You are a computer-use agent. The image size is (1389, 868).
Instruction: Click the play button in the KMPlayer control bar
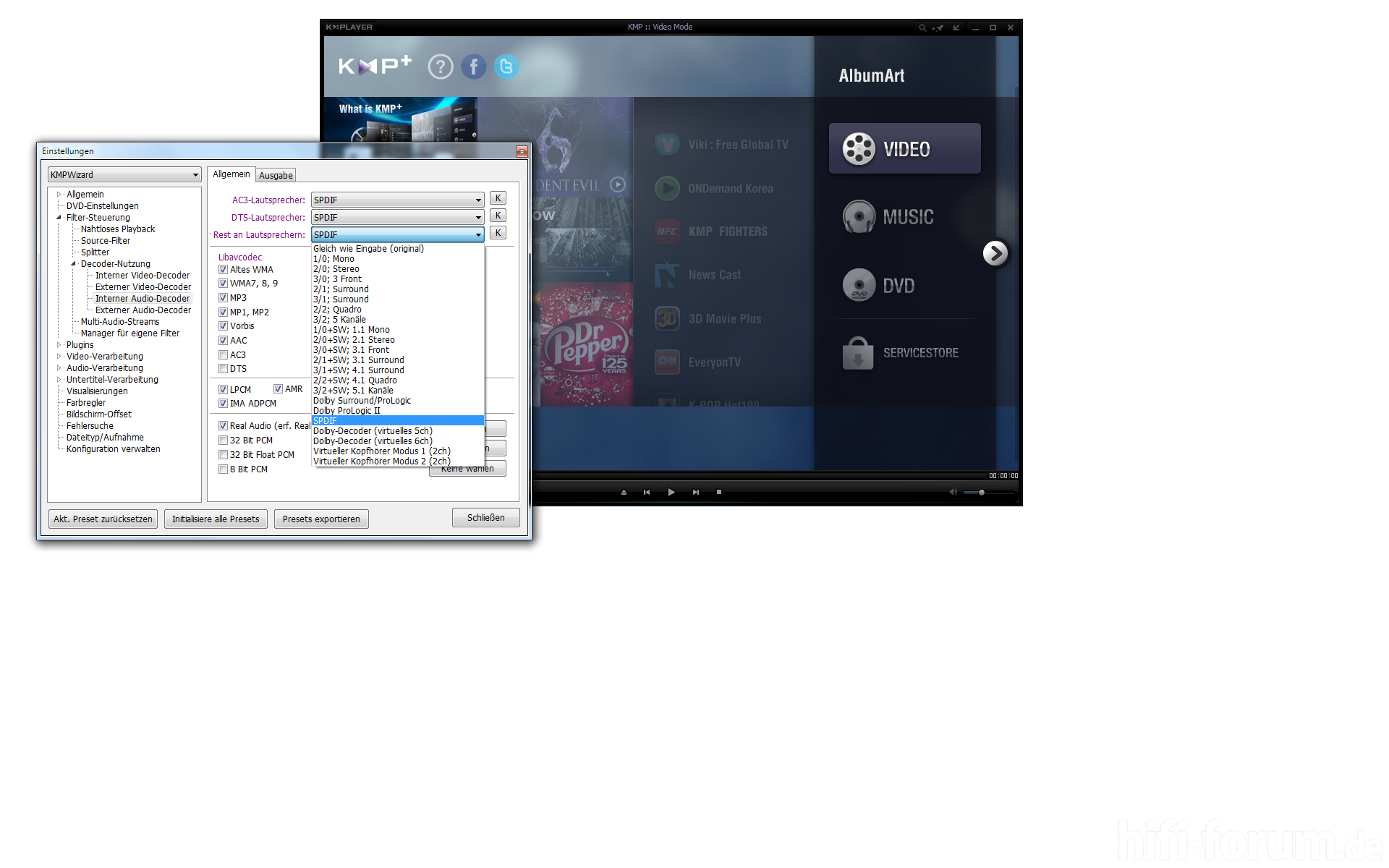[671, 492]
